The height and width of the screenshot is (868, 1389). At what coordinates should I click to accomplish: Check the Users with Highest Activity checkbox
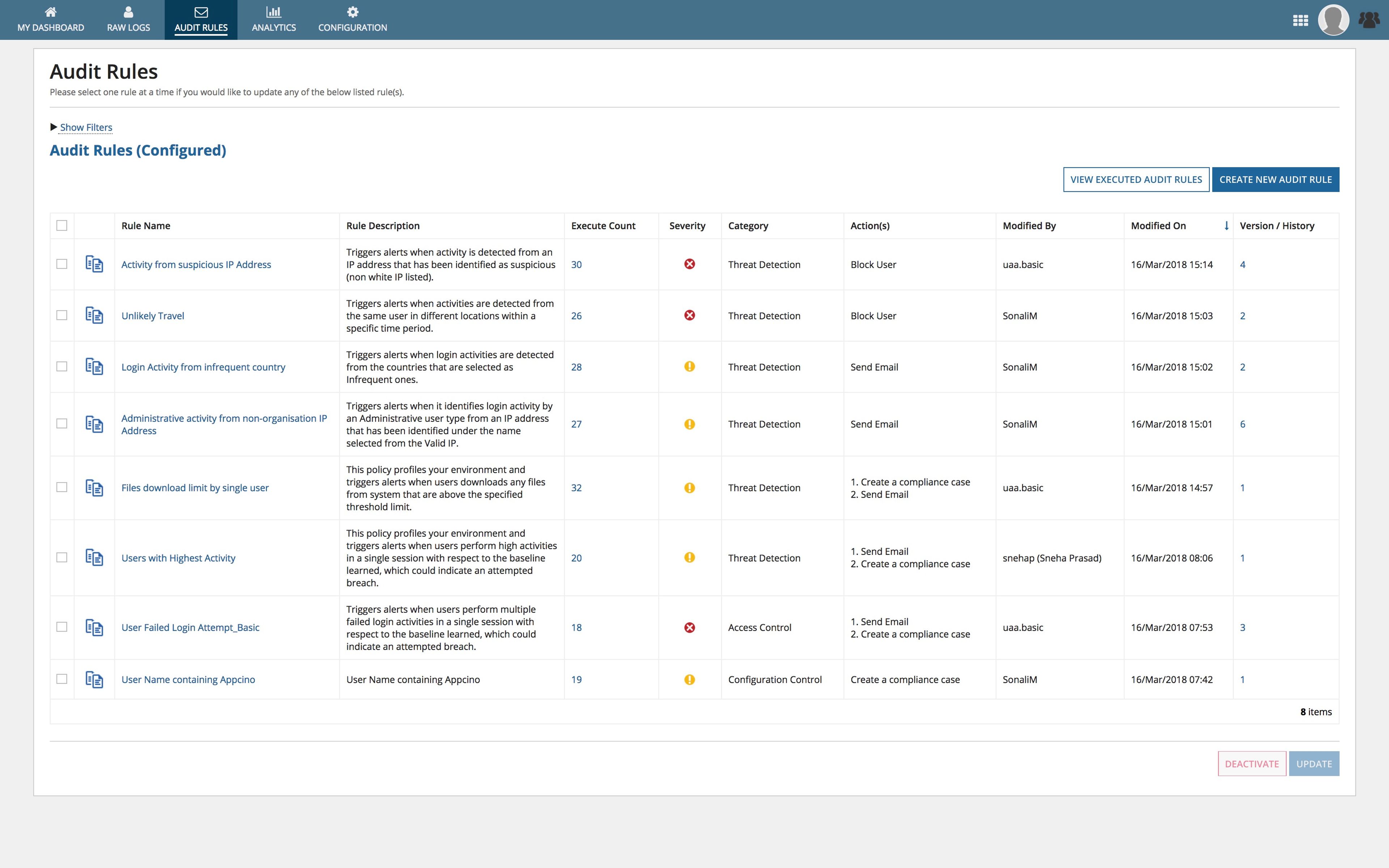pyautogui.click(x=62, y=557)
